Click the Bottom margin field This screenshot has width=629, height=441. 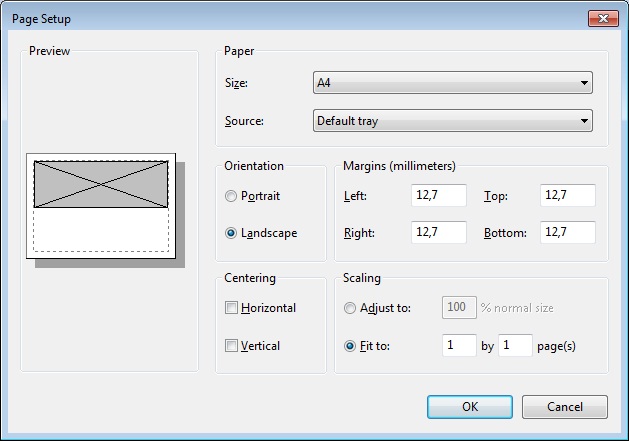point(567,233)
